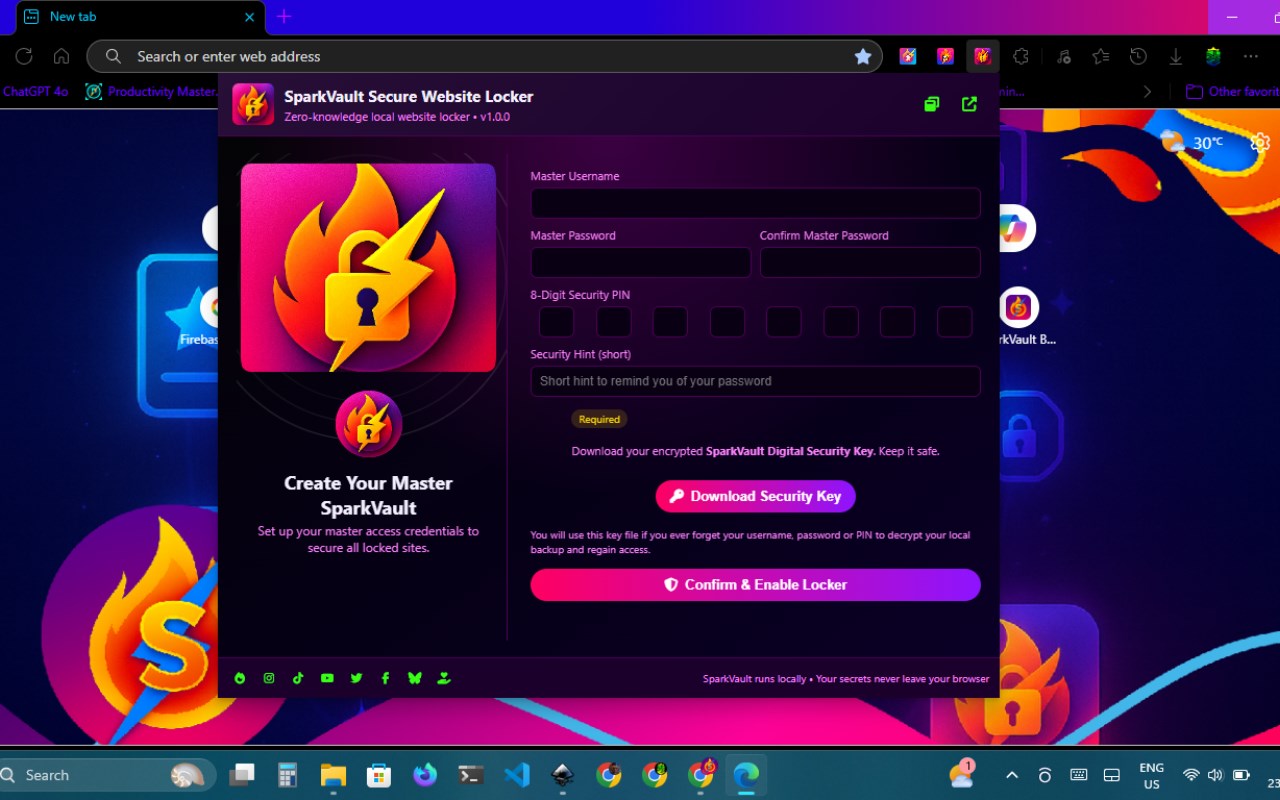
Task: Open Task View from the taskbar
Action: (242, 774)
